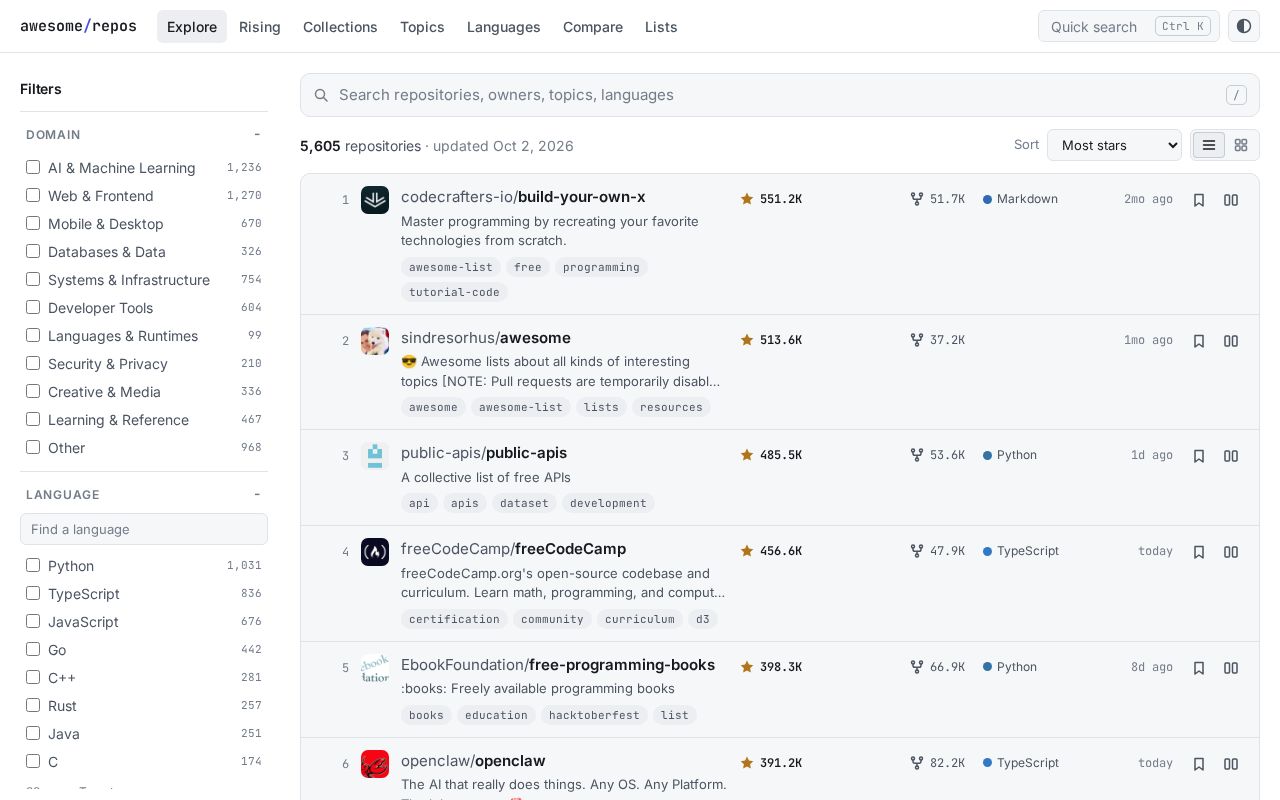Open the Lists navigation item

click(661, 27)
